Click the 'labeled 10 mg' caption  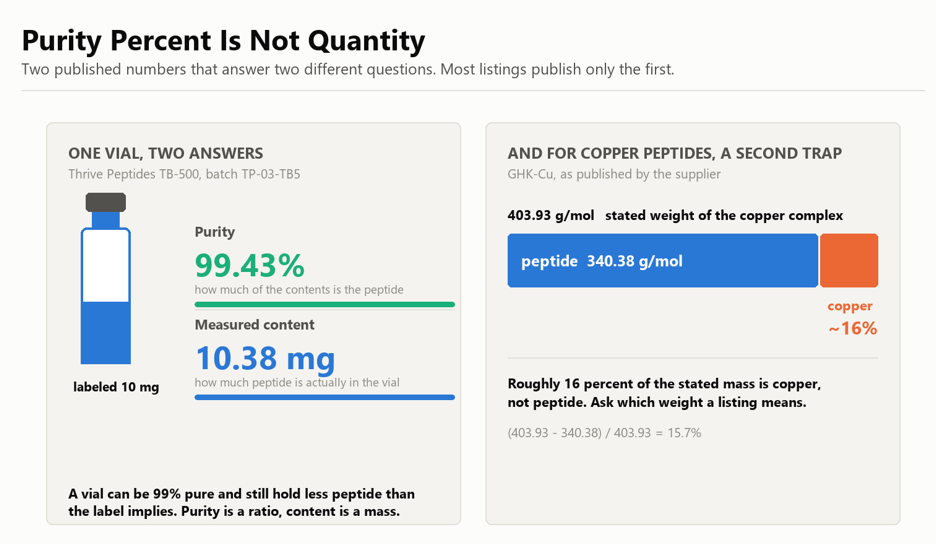(x=116, y=387)
